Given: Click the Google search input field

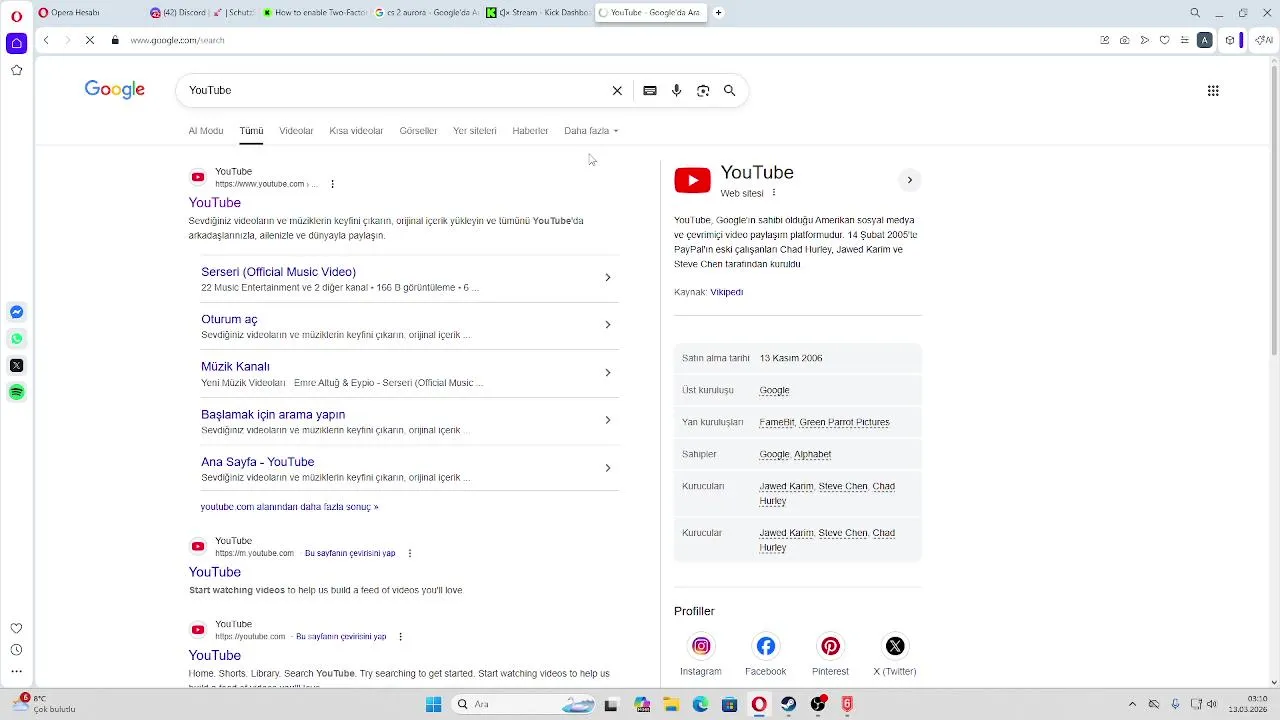Looking at the screenshot, I should 396,90.
